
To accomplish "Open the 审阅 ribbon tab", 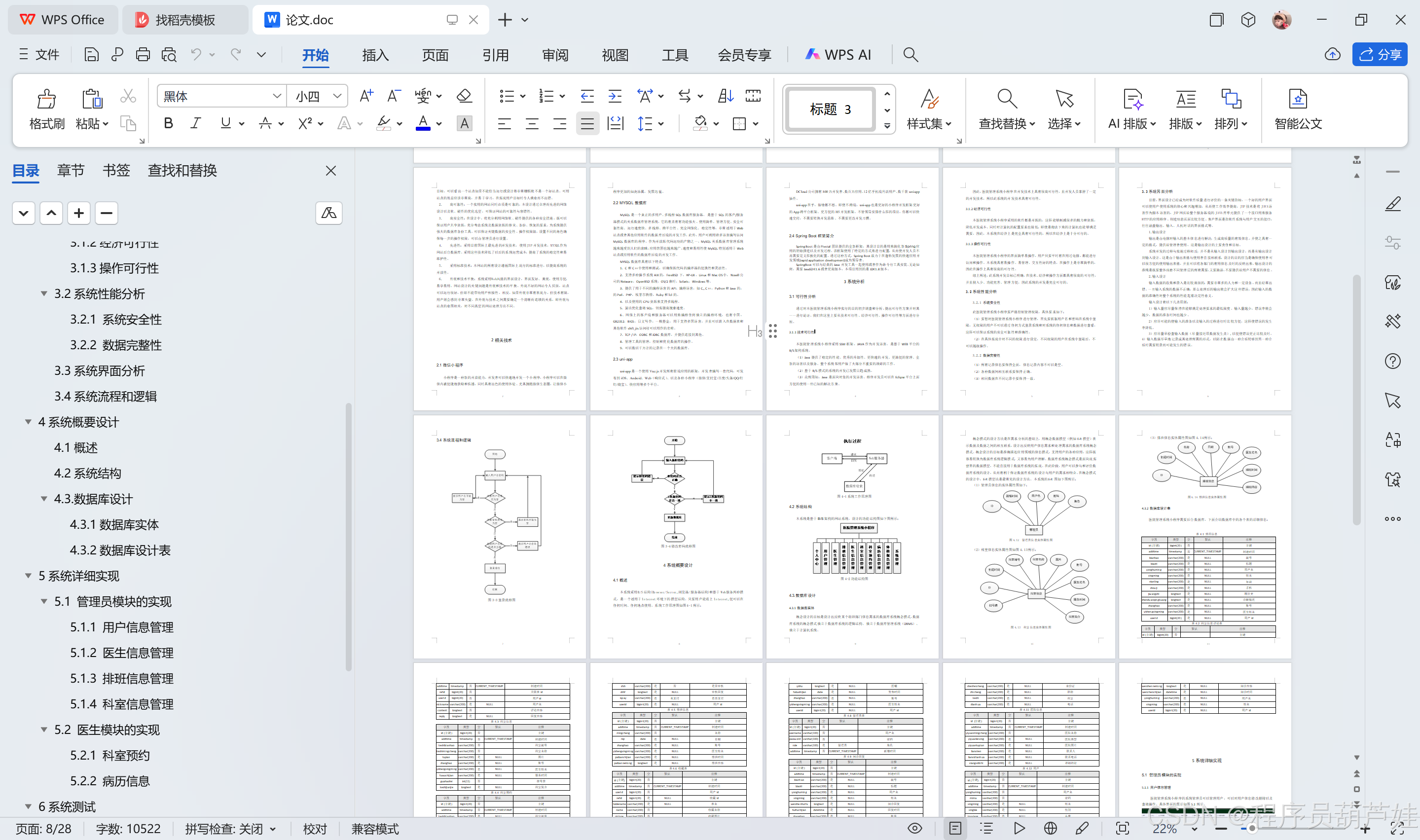I will pyautogui.click(x=555, y=55).
